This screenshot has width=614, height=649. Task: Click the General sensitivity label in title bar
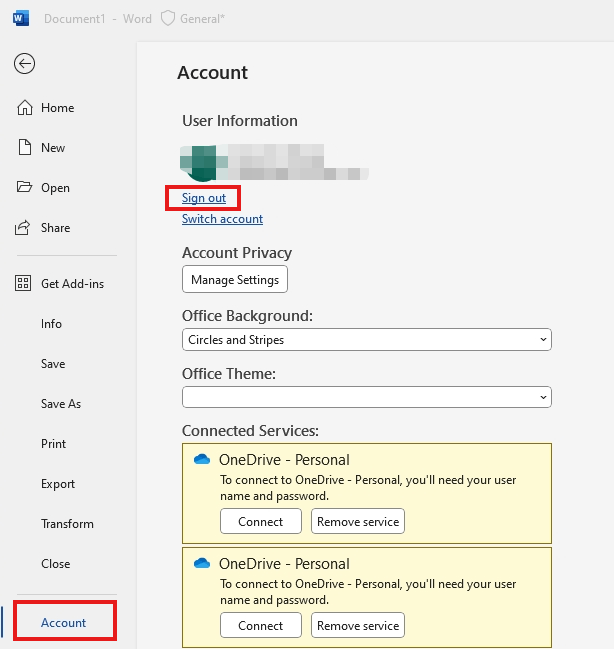(x=202, y=19)
